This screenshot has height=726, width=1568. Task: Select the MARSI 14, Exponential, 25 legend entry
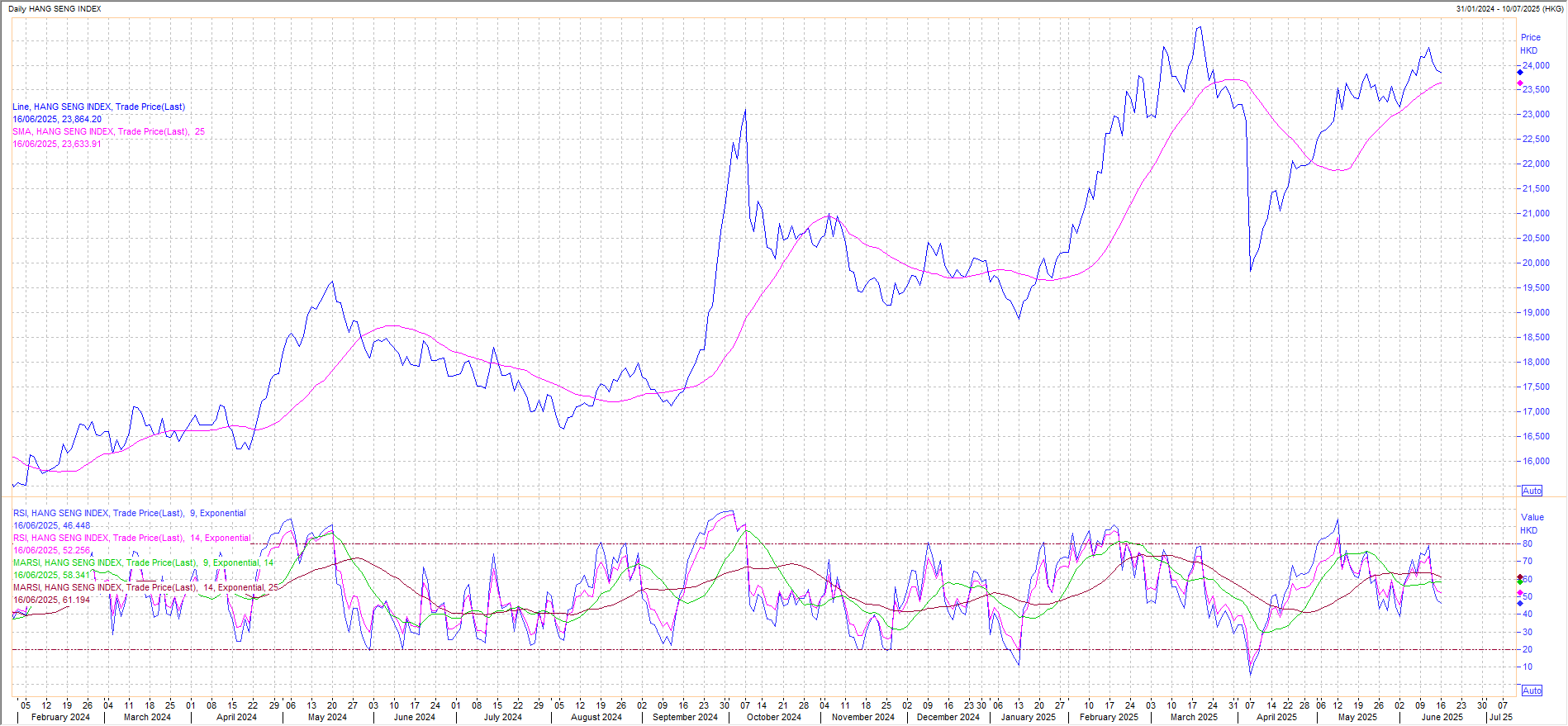(x=145, y=587)
